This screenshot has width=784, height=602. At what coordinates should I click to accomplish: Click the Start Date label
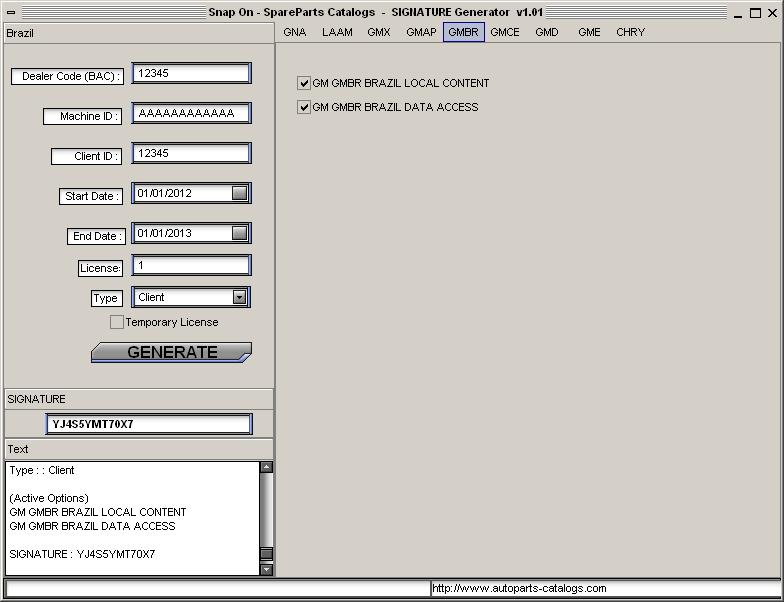90,196
